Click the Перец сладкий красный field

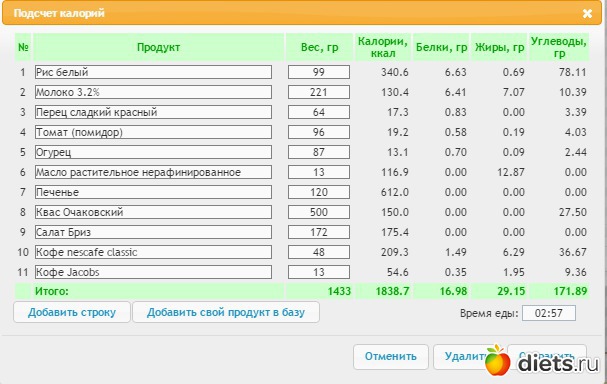click(x=153, y=112)
